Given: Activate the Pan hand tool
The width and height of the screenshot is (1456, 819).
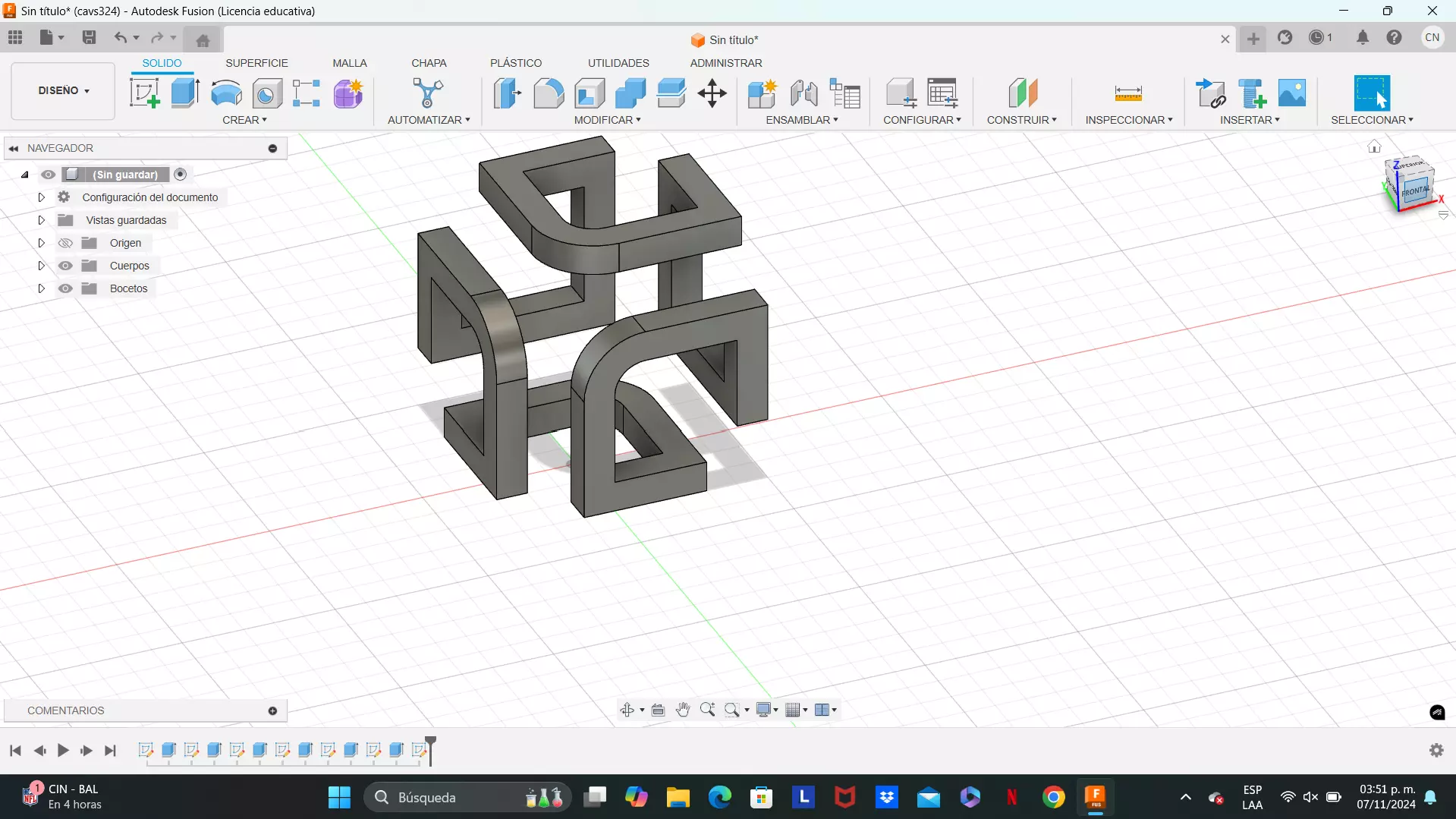Looking at the screenshot, I should (x=683, y=710).
